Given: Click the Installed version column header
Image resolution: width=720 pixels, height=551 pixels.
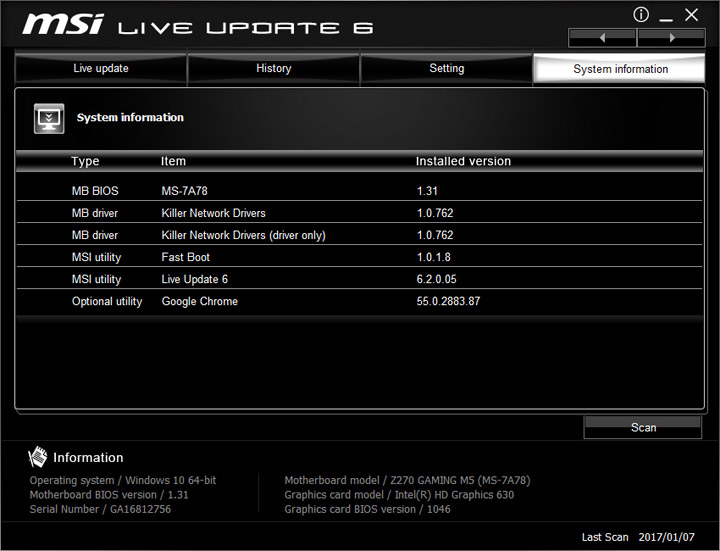Looking at the screenshot, I should coord(463,161).
